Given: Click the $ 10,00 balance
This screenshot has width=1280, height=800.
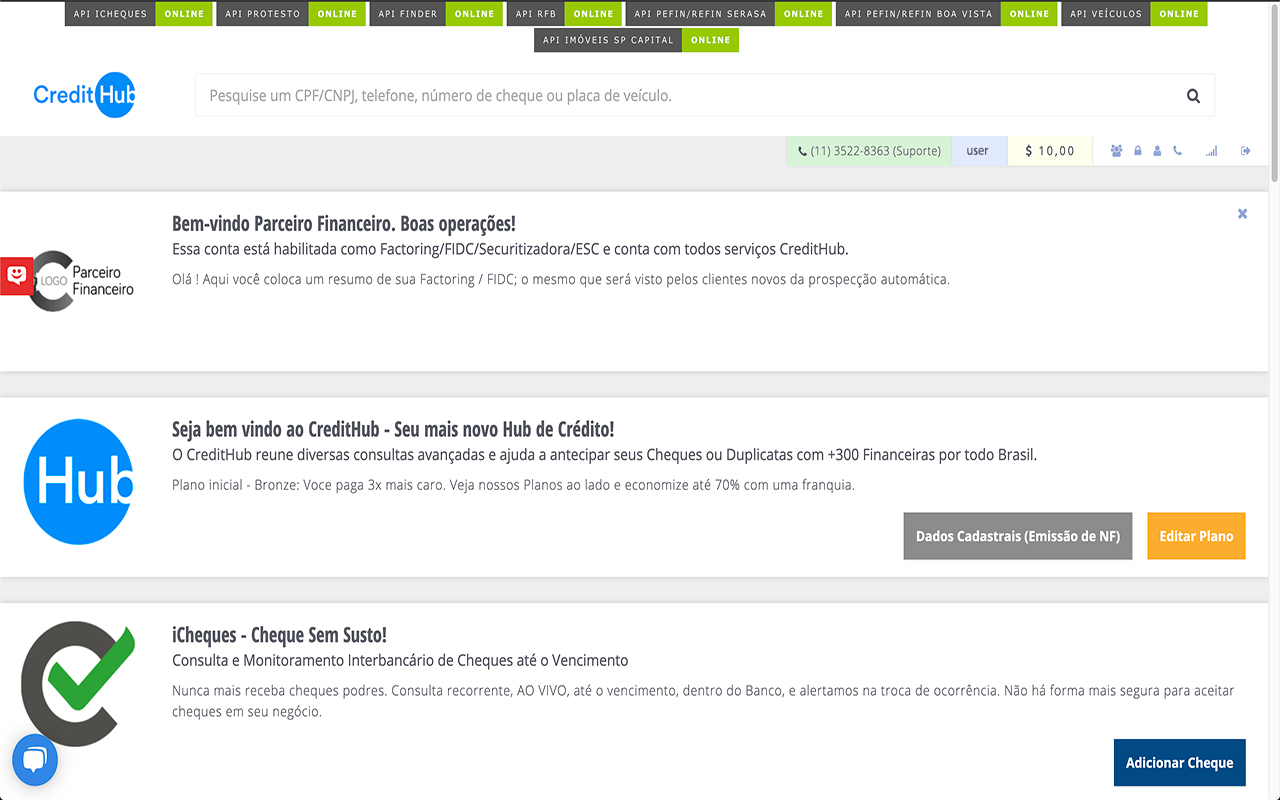Looking at the screenshot, I should 1050,151.
